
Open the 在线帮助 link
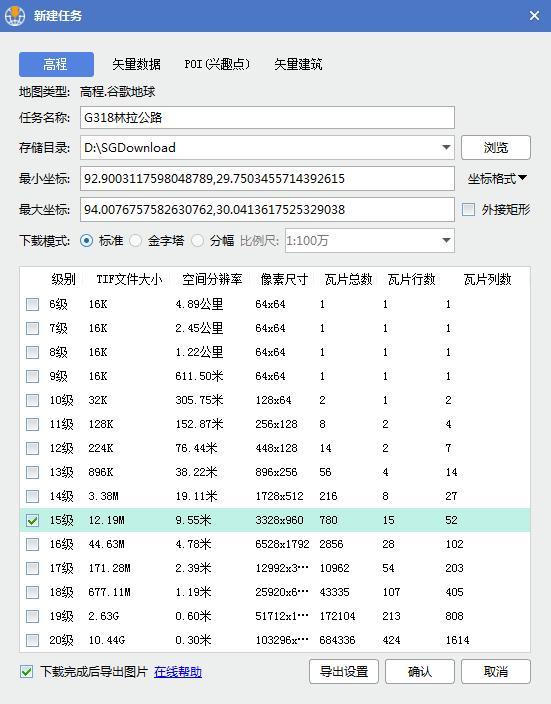pyautogui.click(x=178, y=672)
